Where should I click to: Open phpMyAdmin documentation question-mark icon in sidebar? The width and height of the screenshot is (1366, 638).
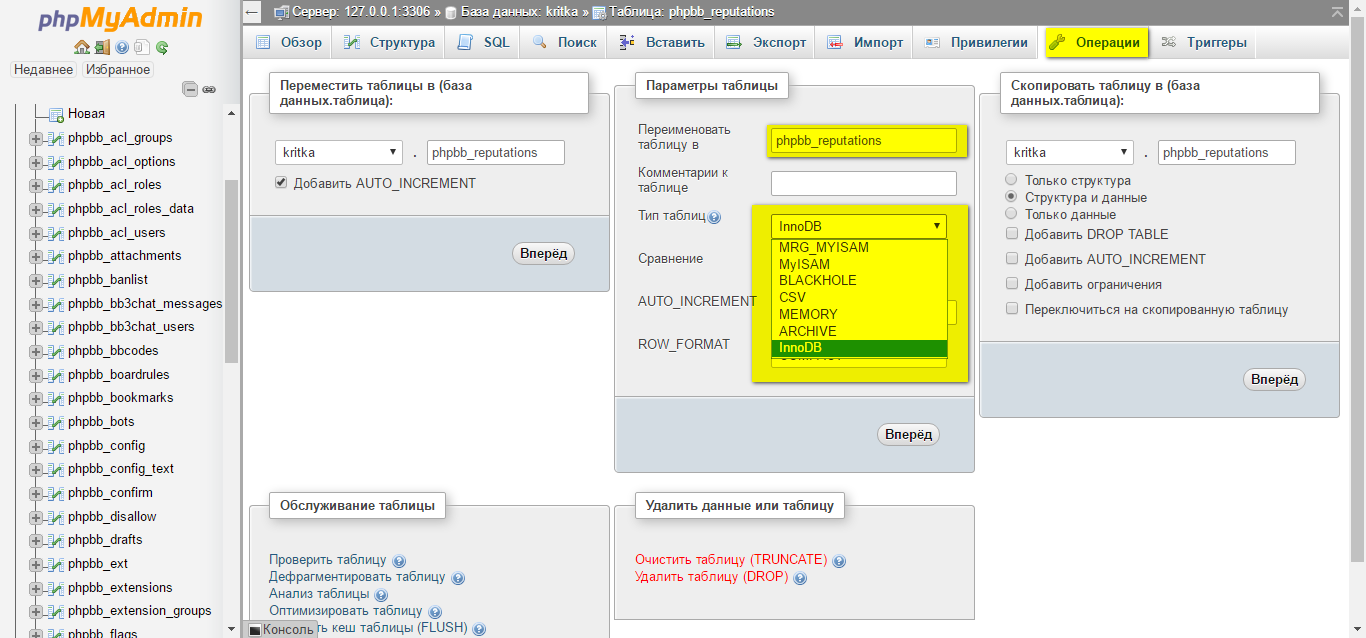pos(122,47)
